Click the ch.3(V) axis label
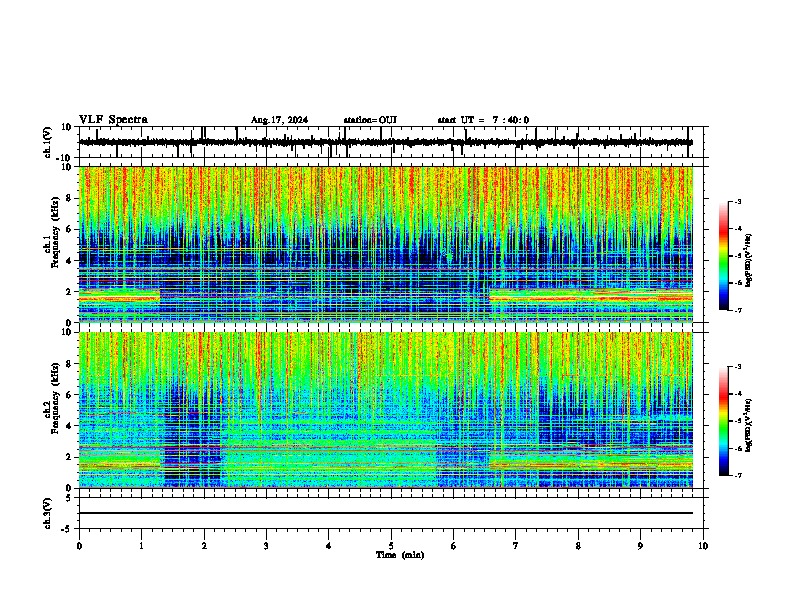Screen dimensions: 792x612 click(48, 513)
